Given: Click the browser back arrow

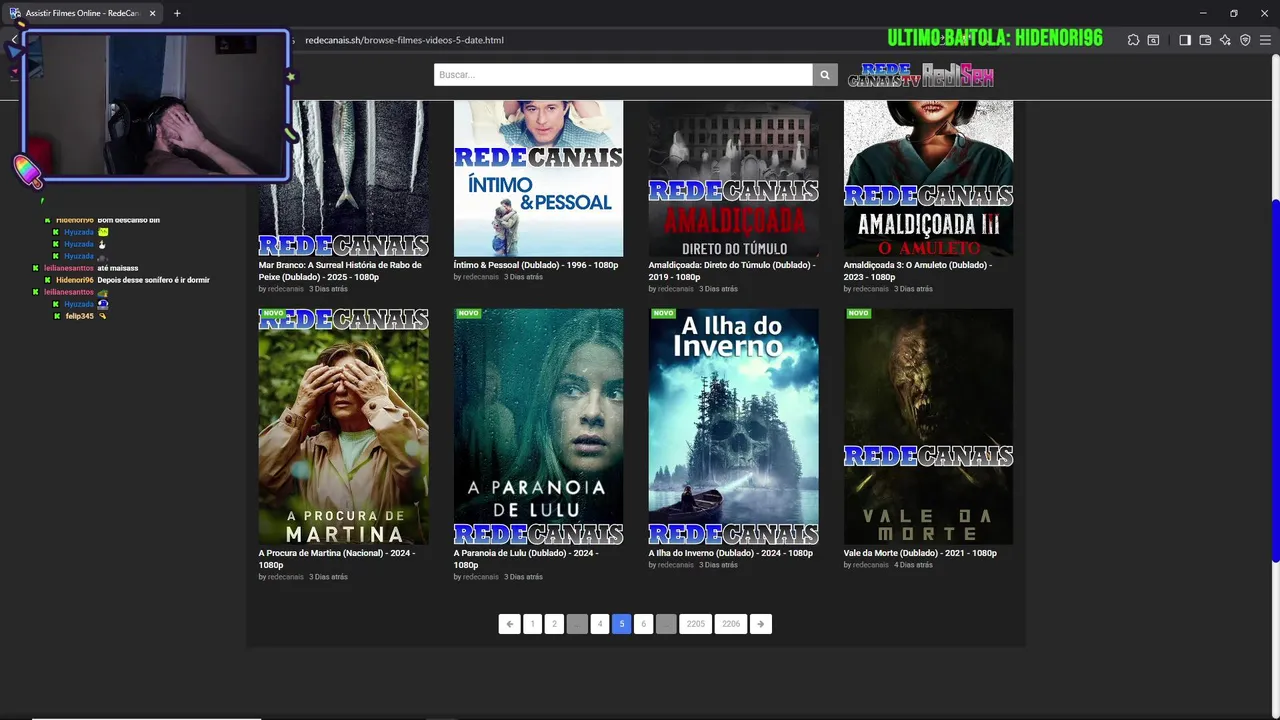Looking at the screenshot, I should (x=14, y=40).
